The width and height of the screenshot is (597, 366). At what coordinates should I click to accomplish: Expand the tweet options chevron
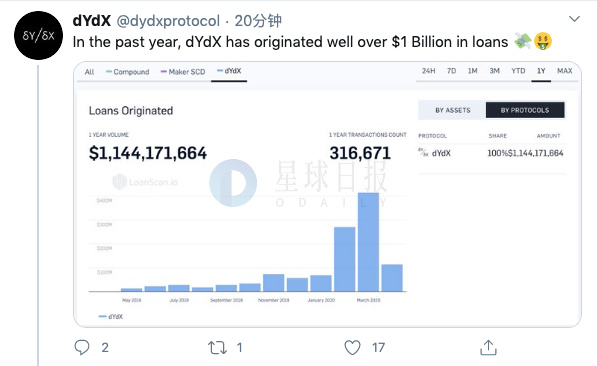(x=574, y=19)
